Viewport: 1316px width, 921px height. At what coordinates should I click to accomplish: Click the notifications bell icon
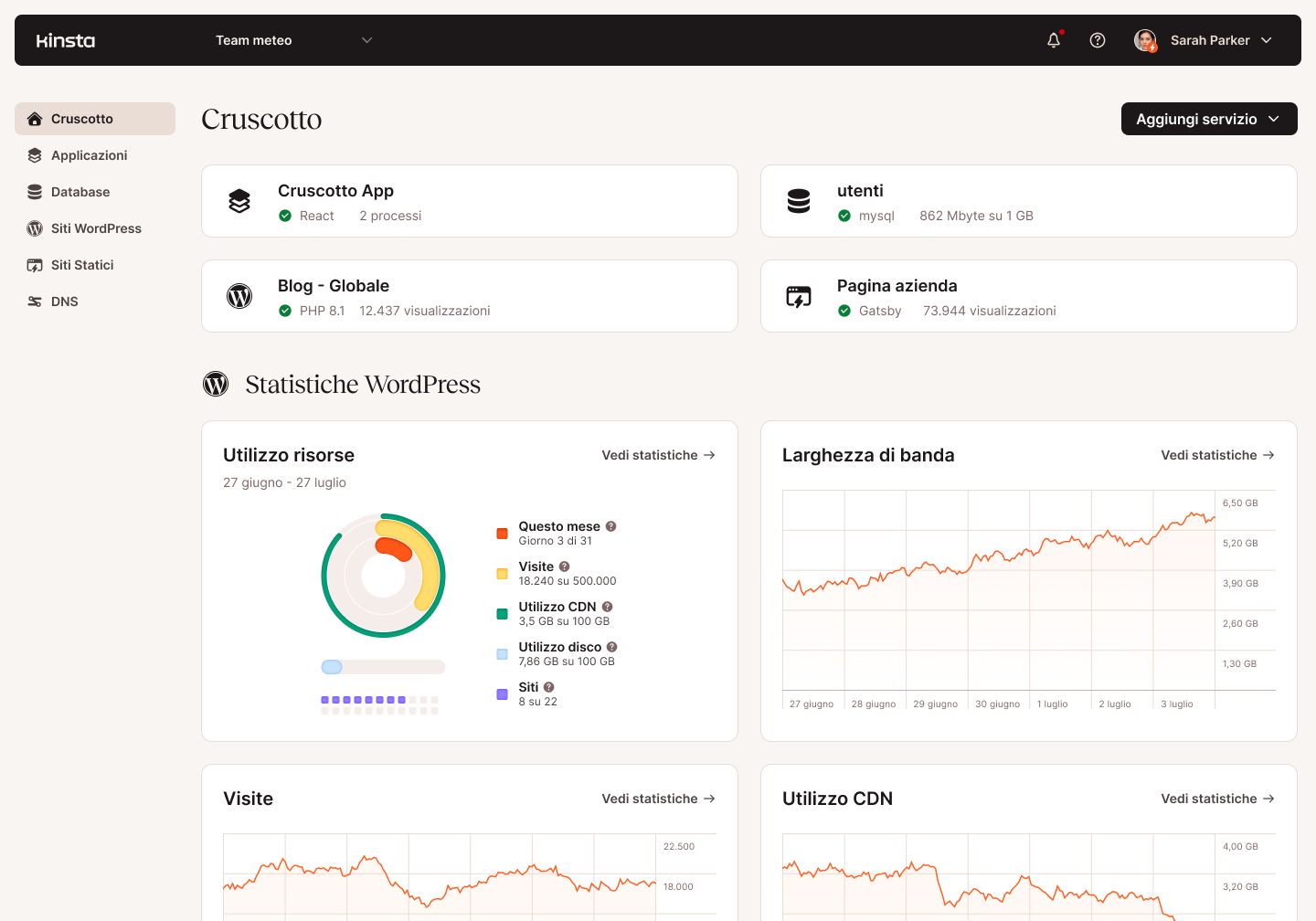(x=1054, y=40)
